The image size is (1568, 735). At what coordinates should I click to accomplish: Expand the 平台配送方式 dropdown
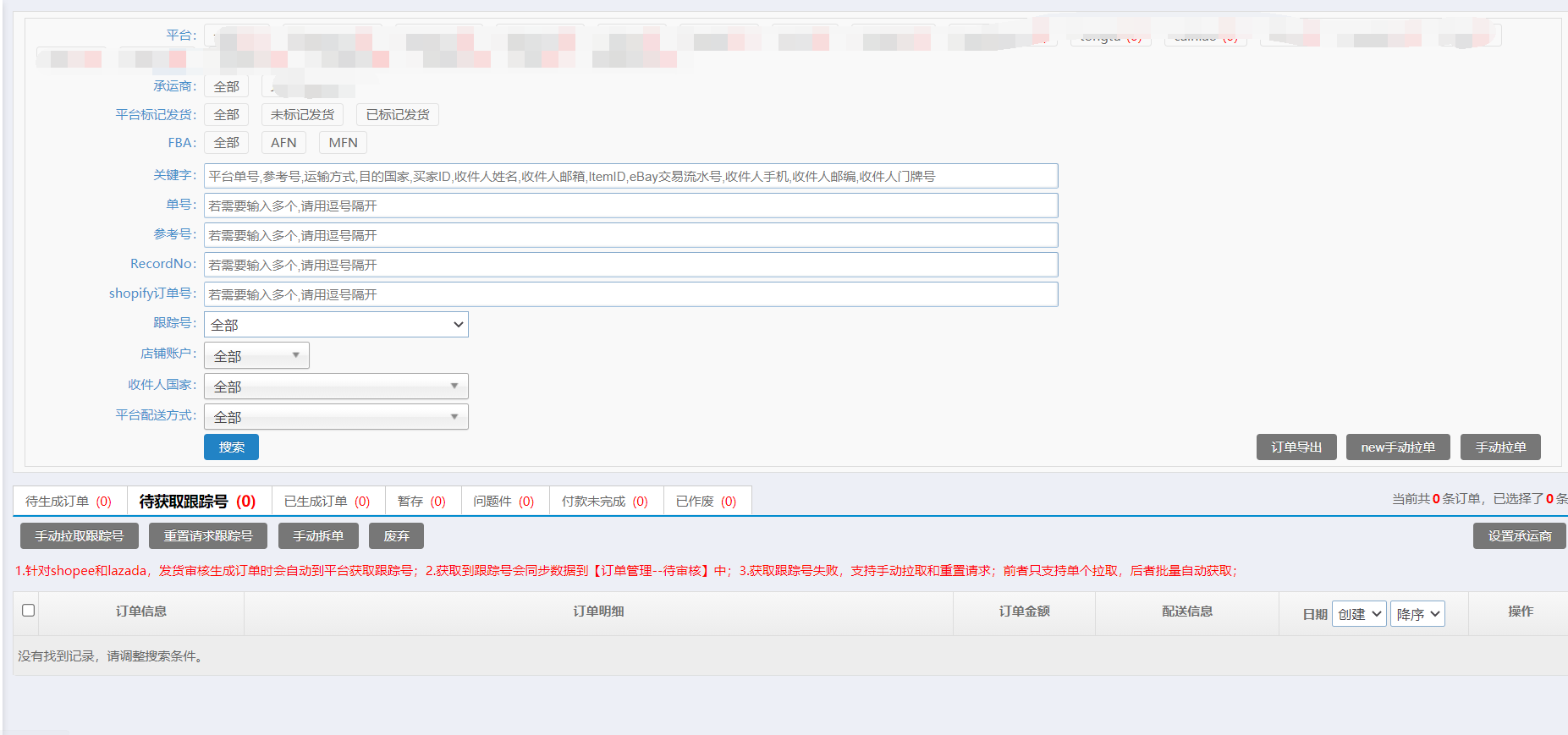(x=336, y=417)
